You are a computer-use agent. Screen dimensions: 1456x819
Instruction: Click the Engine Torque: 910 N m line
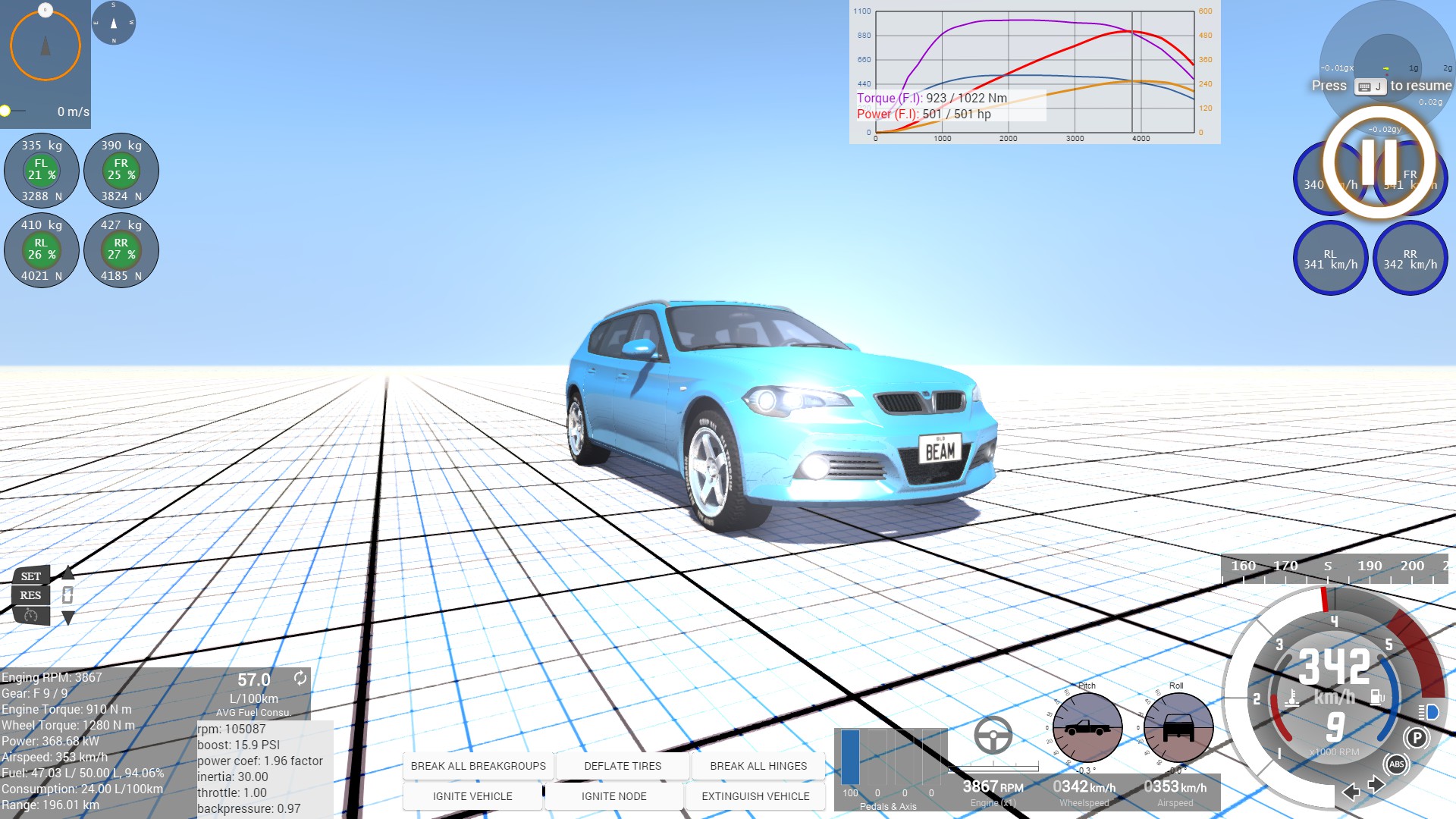(67, 709)
